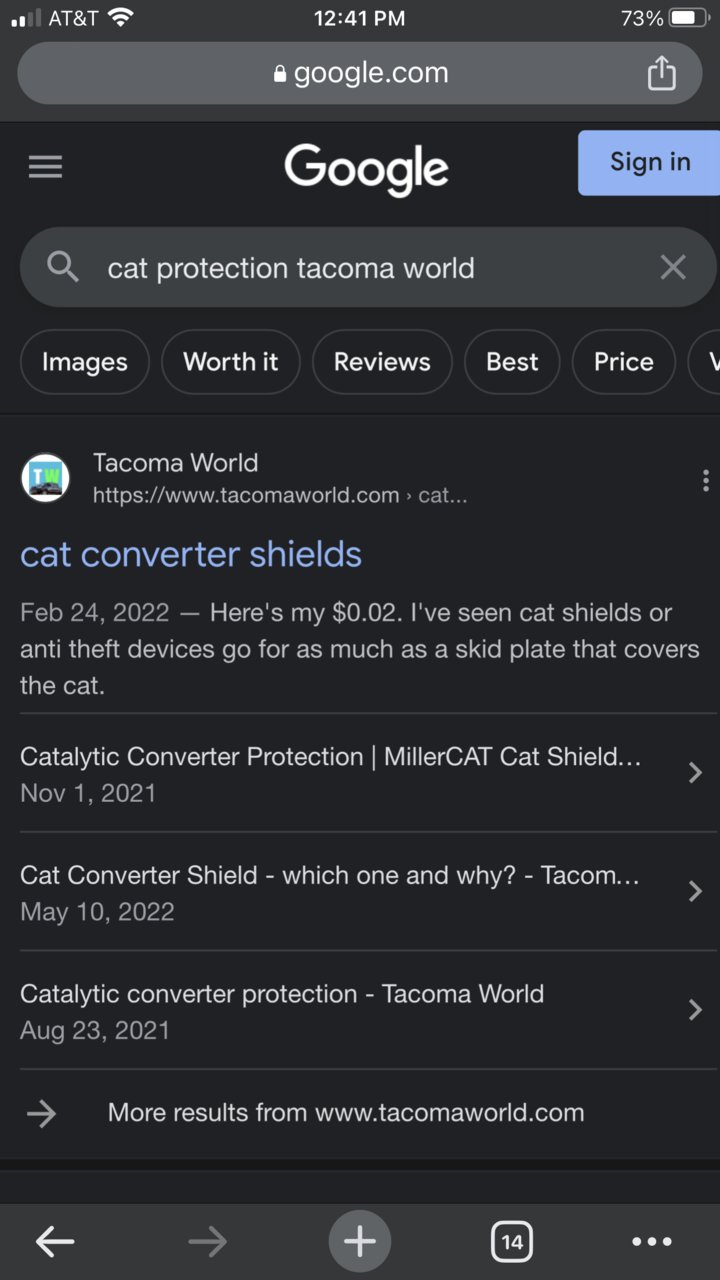Image resolution: width=720 pixels, height=1280 pixels.
Task: Tap the share icon in address bar
Action: point(661,73)
